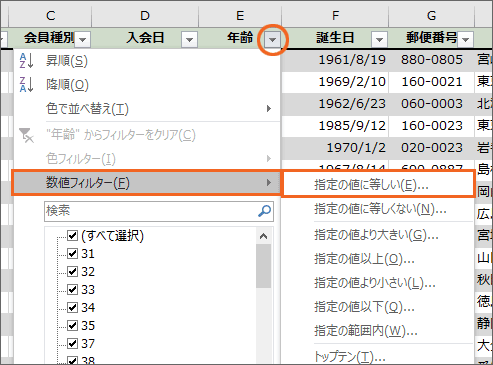Uncheck the 31 value checkbox
This screenshot has height=365, width=493.
(72, 253)
